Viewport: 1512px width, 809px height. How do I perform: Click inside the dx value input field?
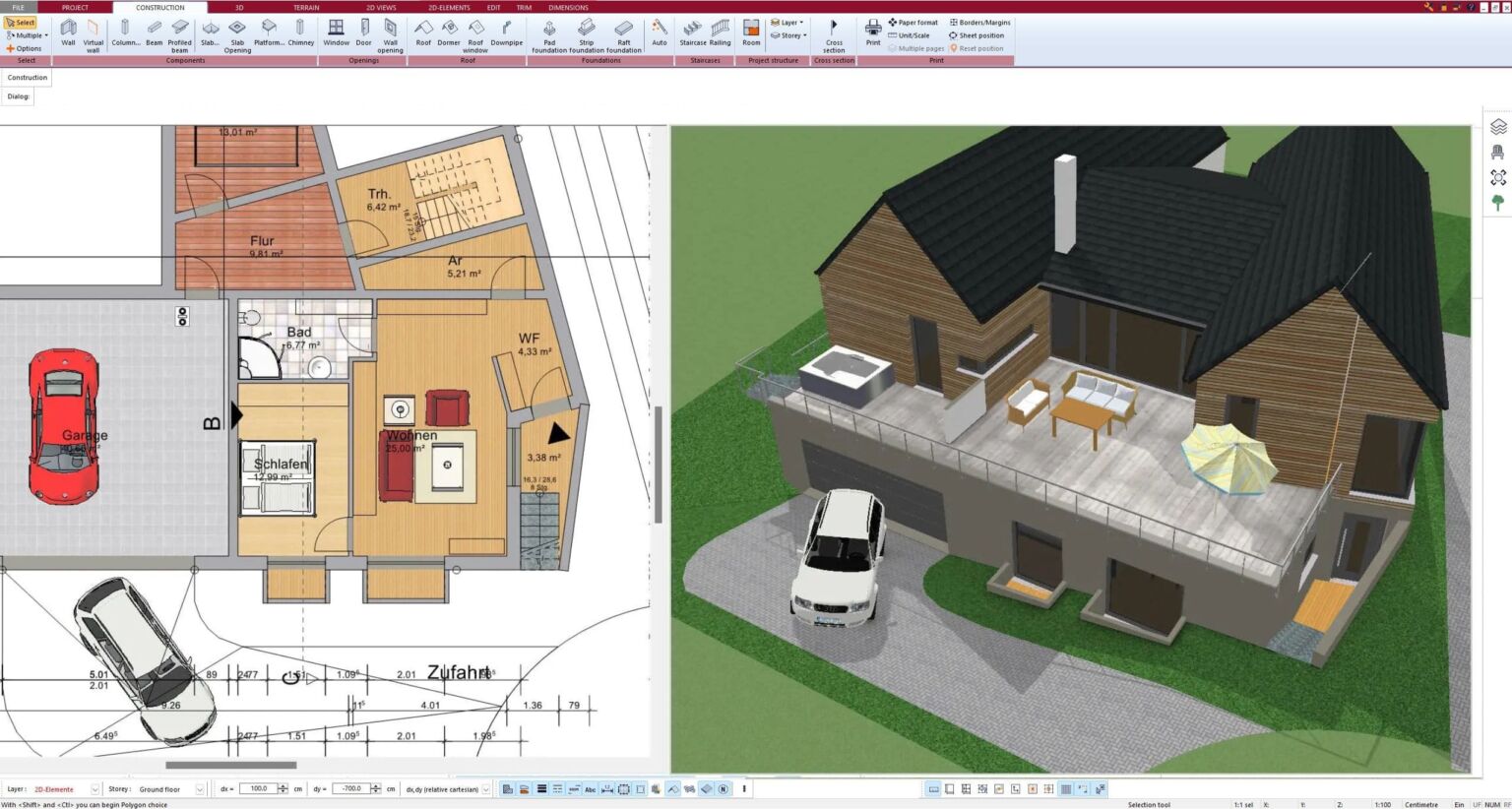tap(260, 788)
